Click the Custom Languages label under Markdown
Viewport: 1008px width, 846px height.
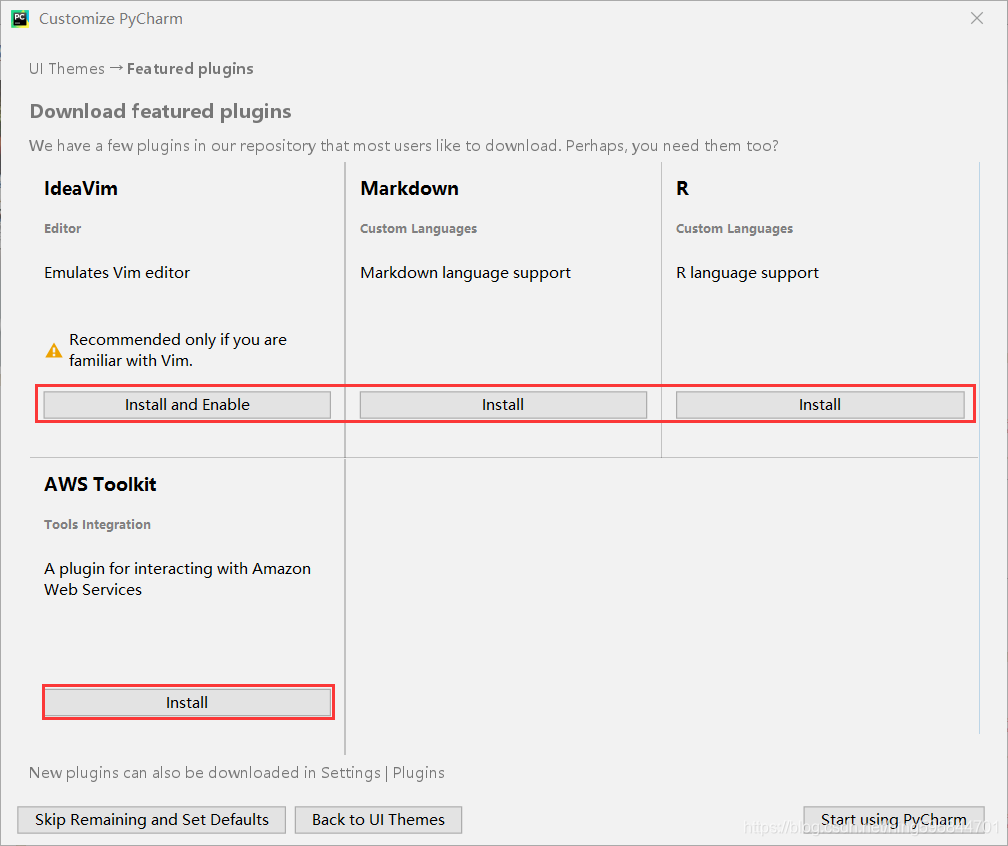point(418,229)
